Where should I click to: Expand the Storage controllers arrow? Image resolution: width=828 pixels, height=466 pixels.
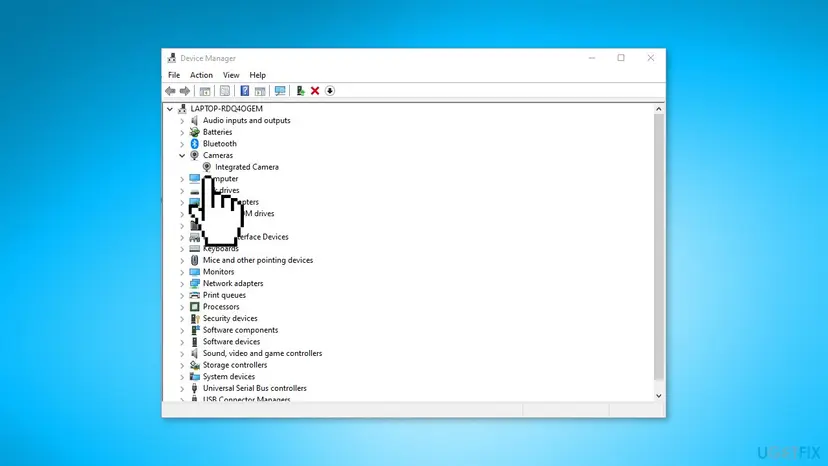pyautogui.click(x=182, y=366)
